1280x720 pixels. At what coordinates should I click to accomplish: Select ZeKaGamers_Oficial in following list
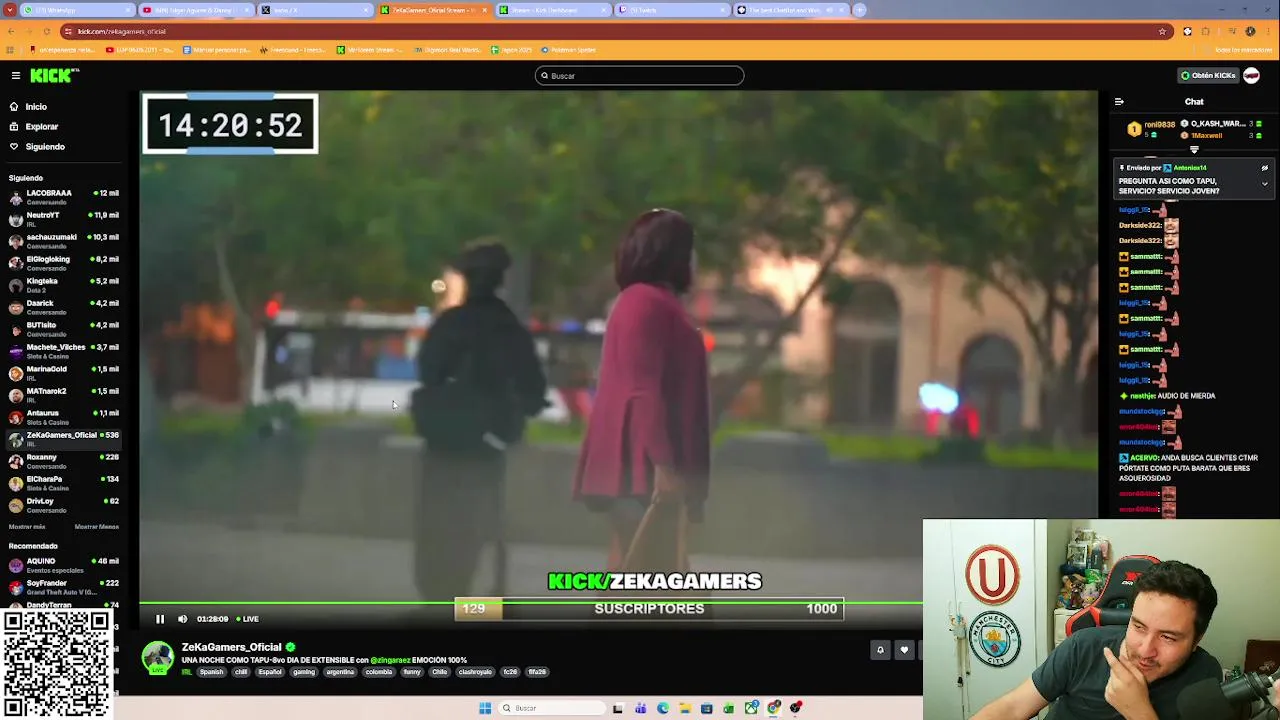[x=64, y=438]
